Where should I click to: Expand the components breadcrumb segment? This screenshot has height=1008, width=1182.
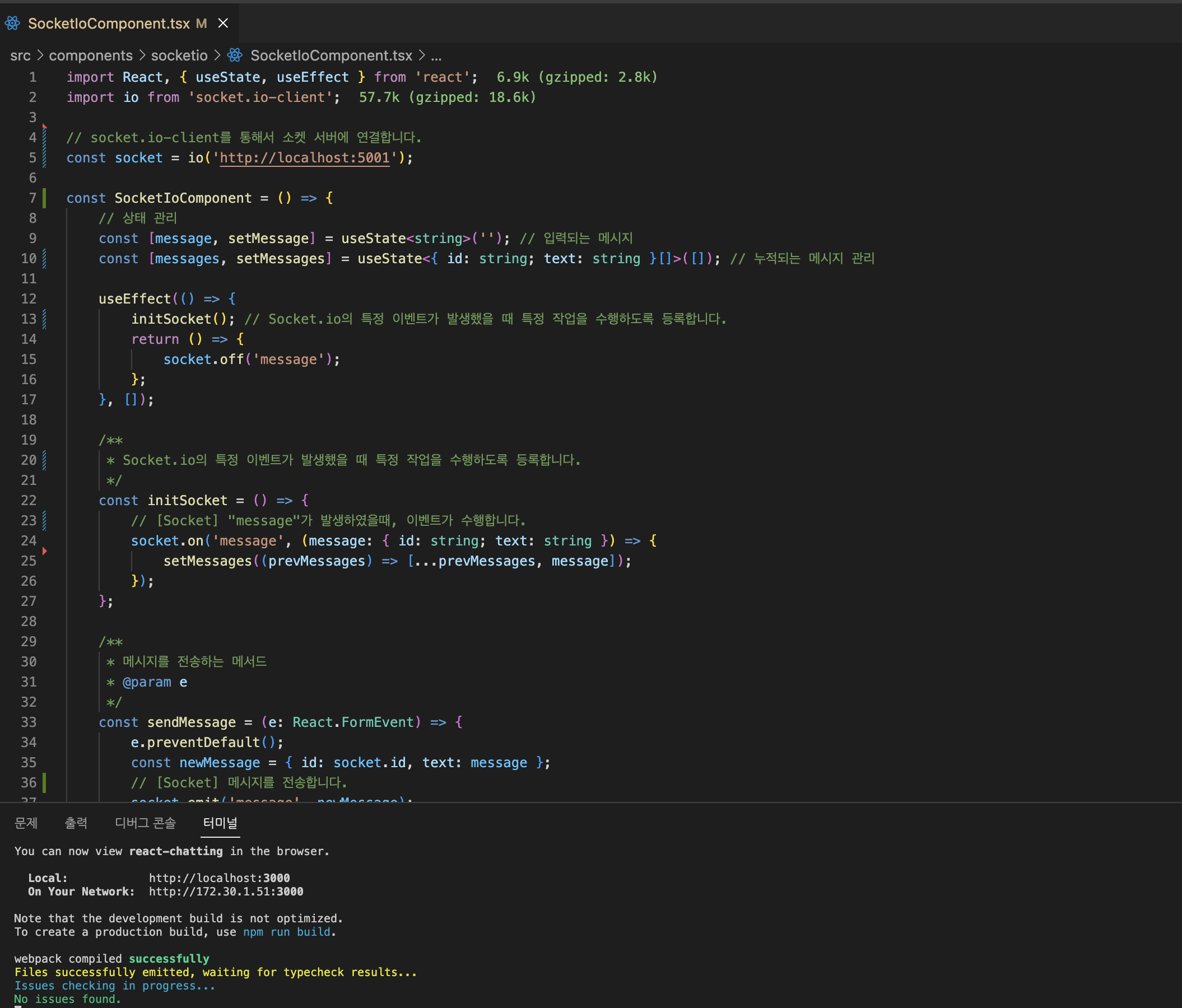[91, 55]
